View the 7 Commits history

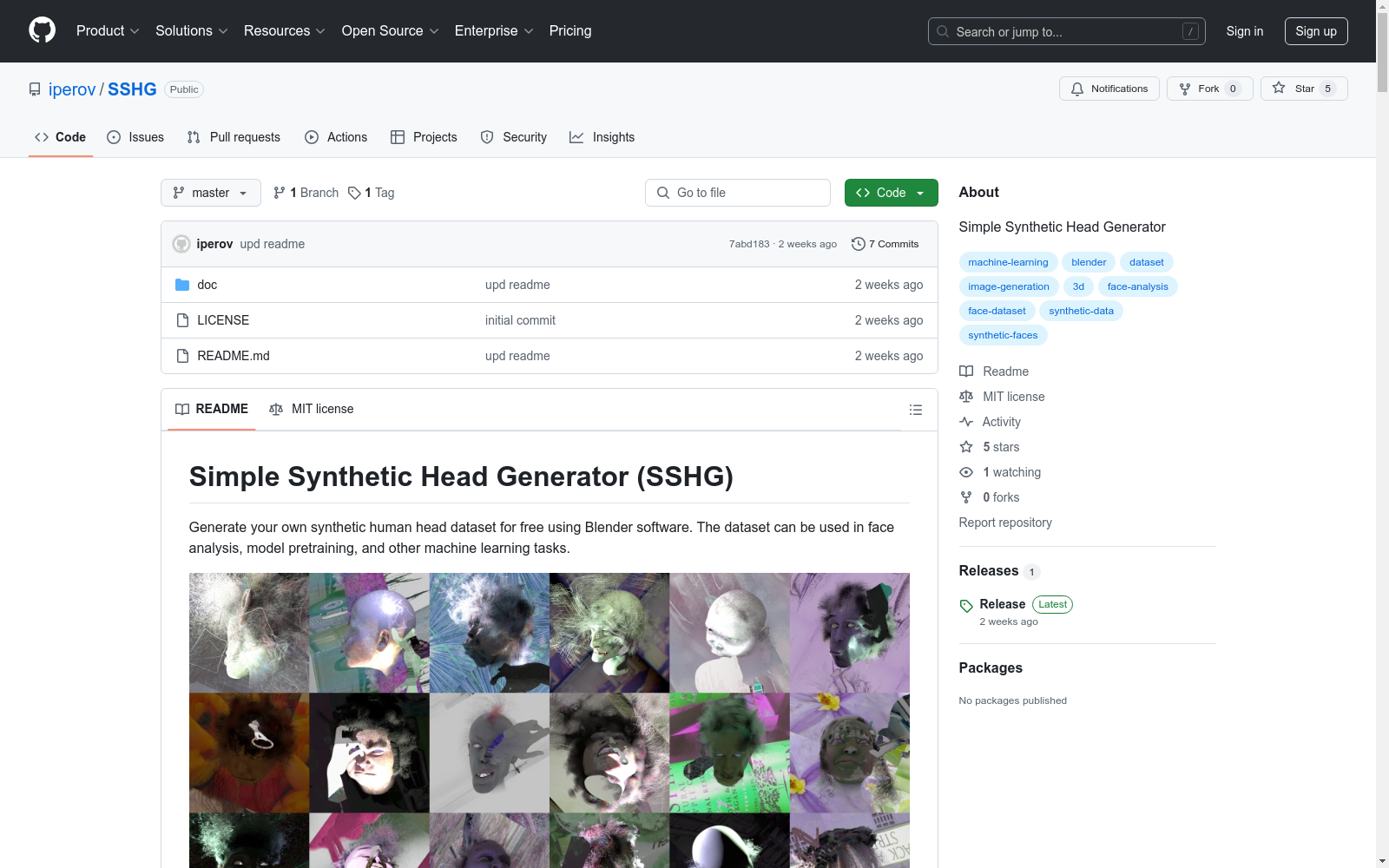[885, 244]
